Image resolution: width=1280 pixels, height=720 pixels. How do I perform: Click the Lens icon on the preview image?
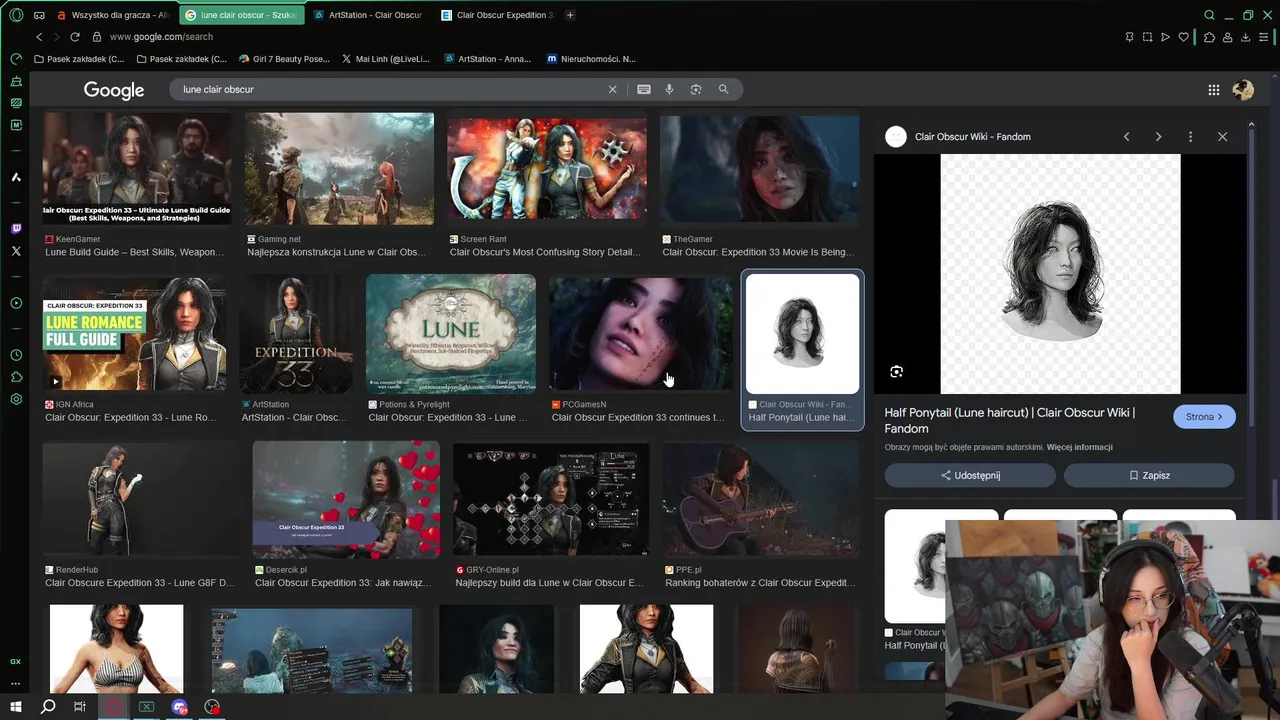coord(896,372)
